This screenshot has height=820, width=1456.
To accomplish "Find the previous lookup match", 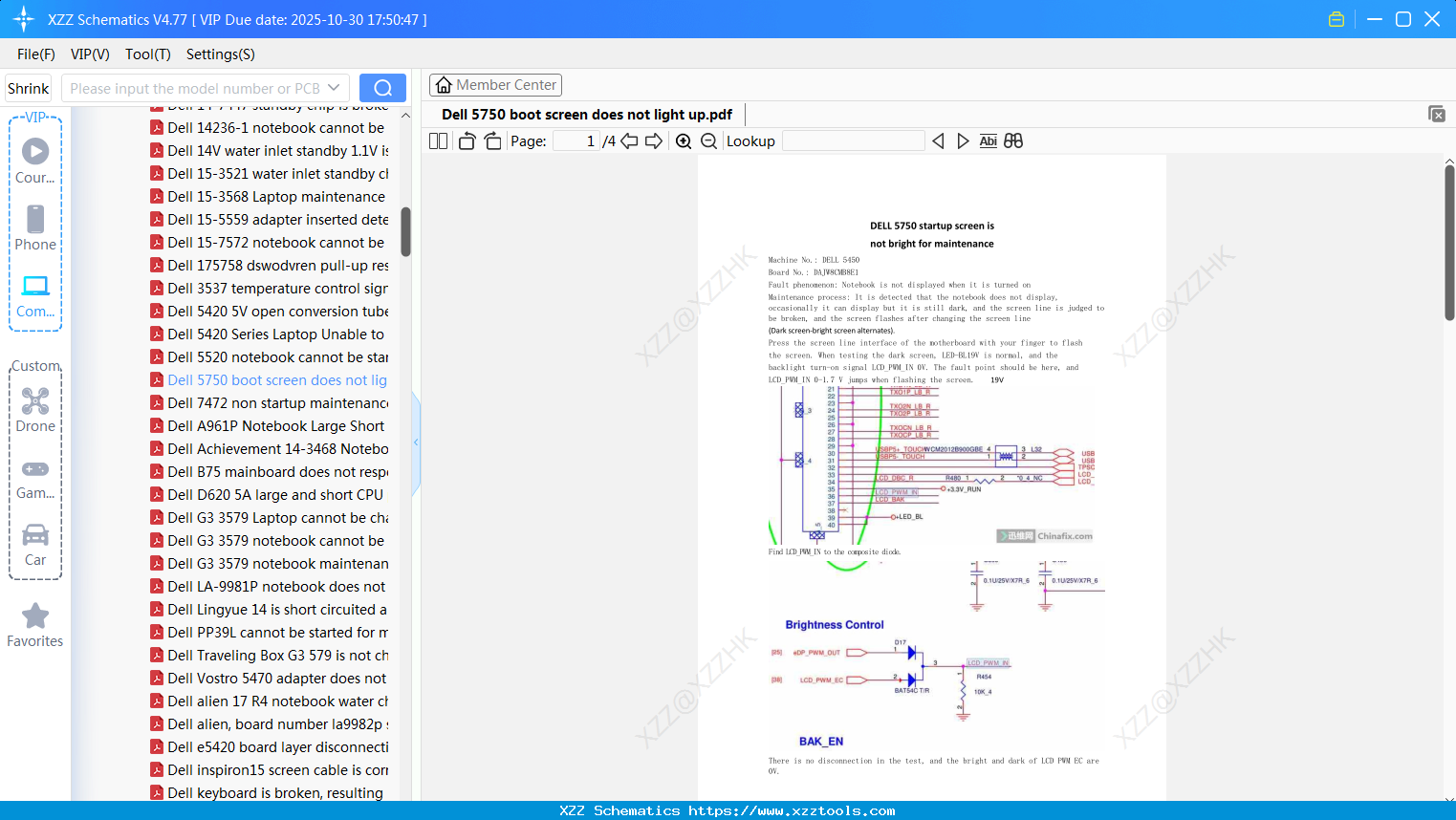I will (x=938, y=141).
